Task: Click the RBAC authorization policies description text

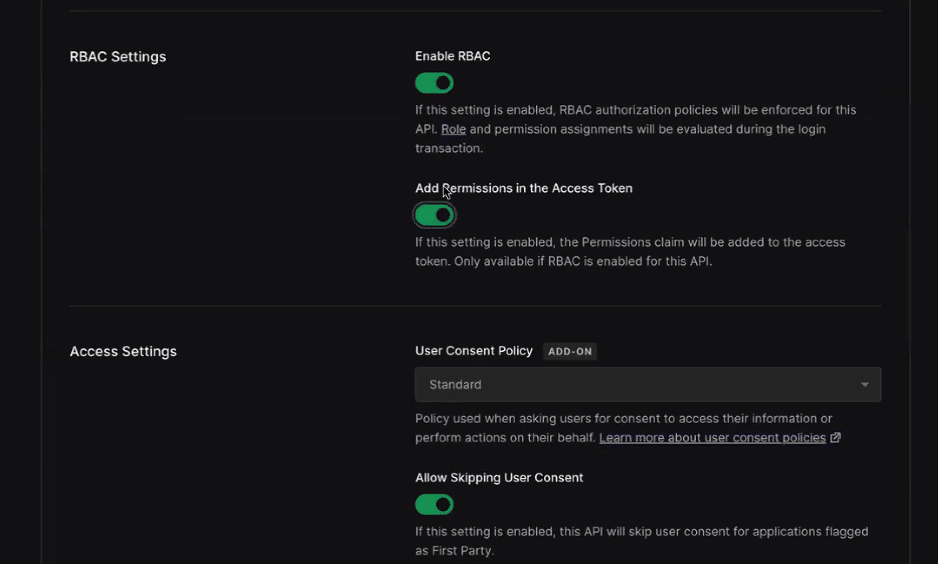Action: point(635,129)
